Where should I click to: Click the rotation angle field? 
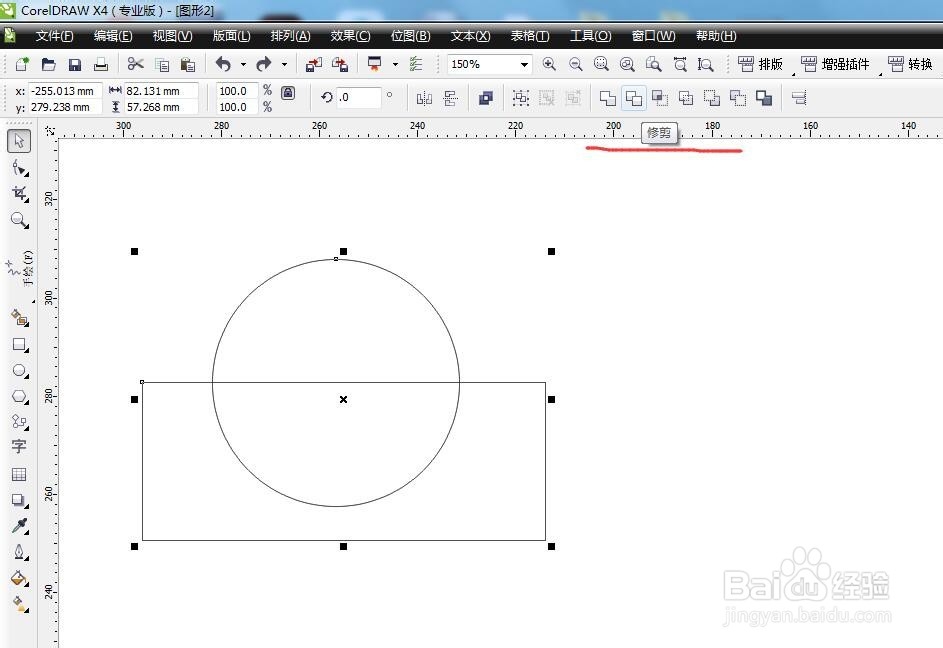point(359,97)
